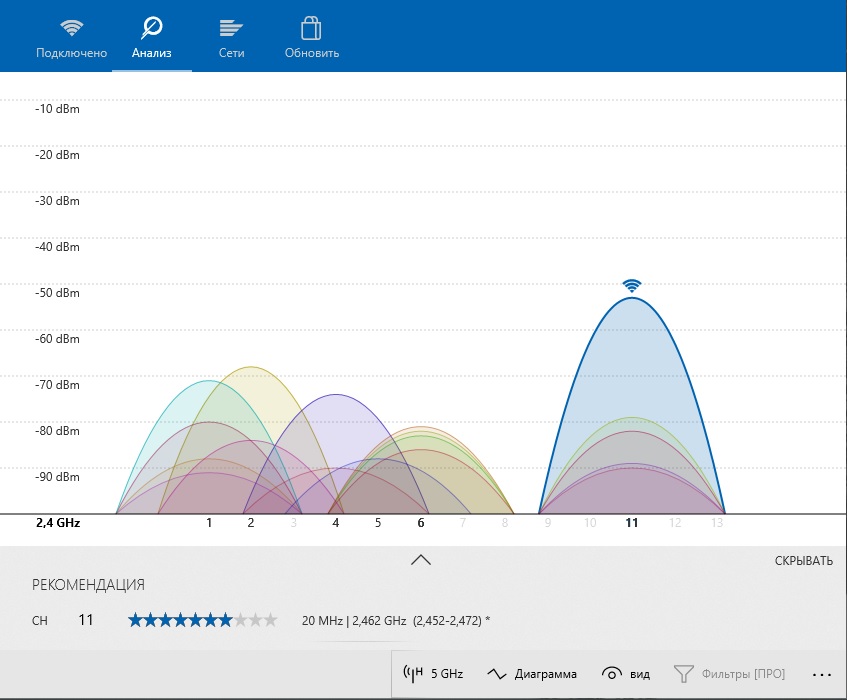Click the wifi icon above the blue curve
The width and height of the screenshot is (850, 700).
coord(631,285)
